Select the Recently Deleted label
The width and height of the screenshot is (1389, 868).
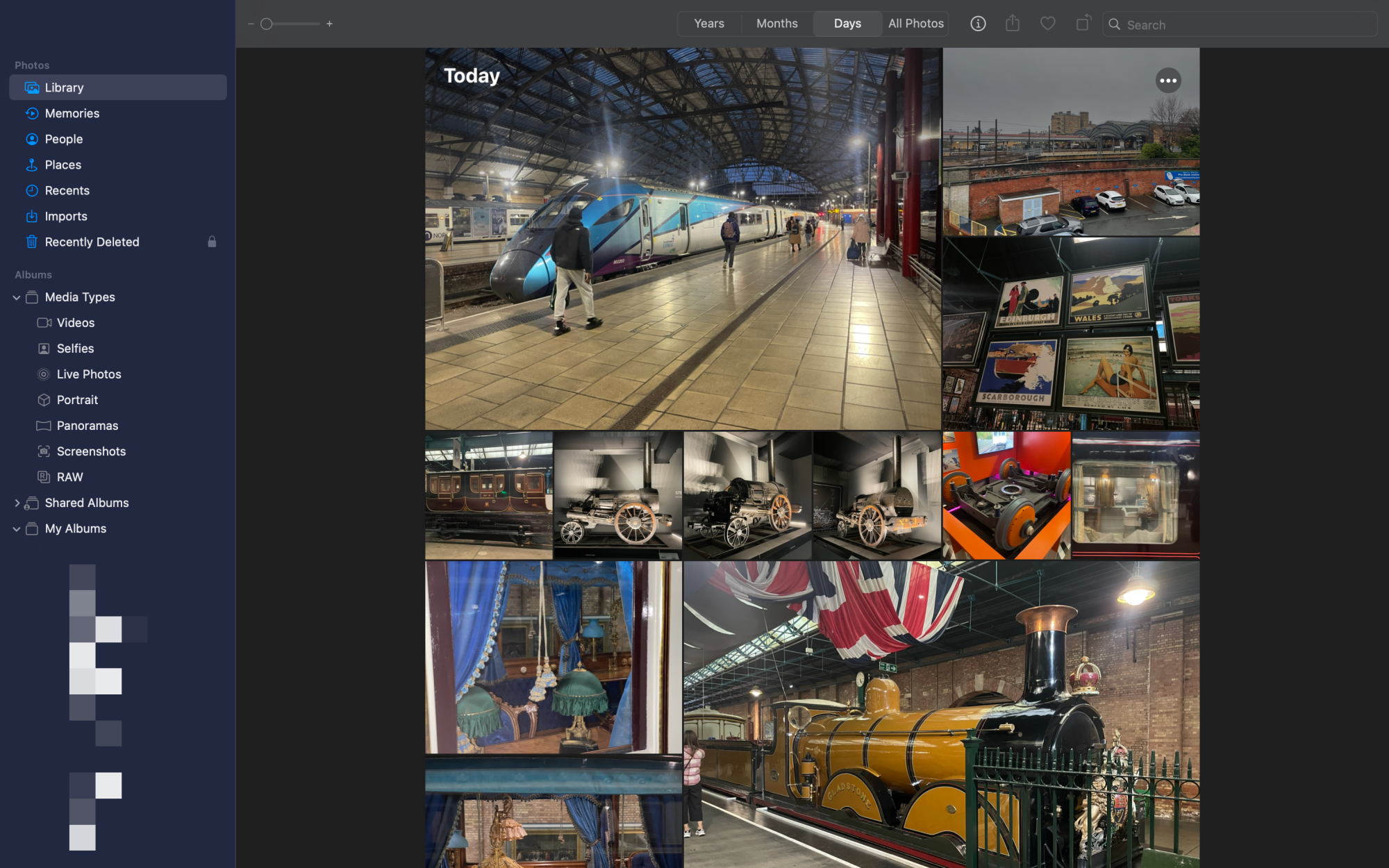92,242
